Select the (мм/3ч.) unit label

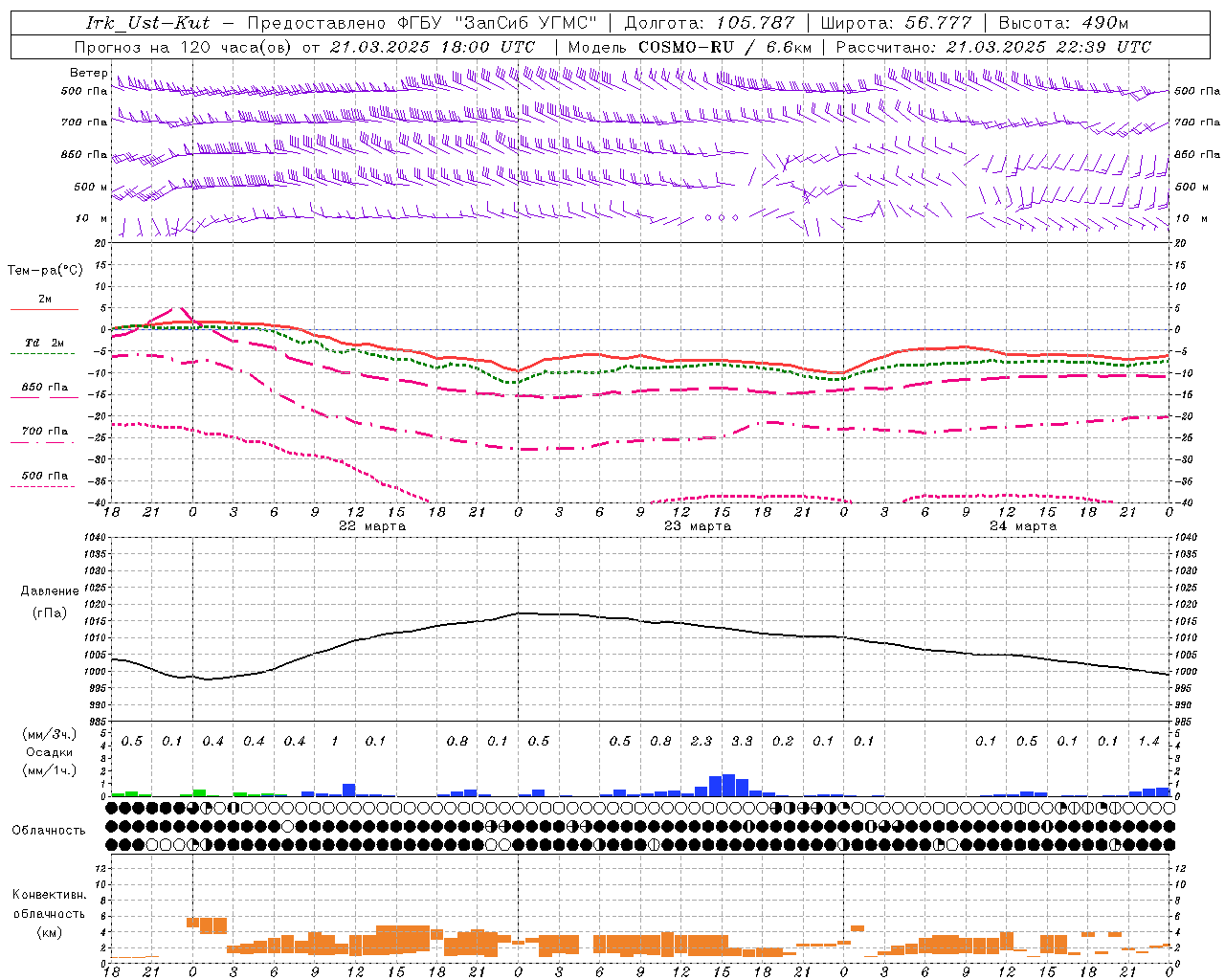coord(50,735)
